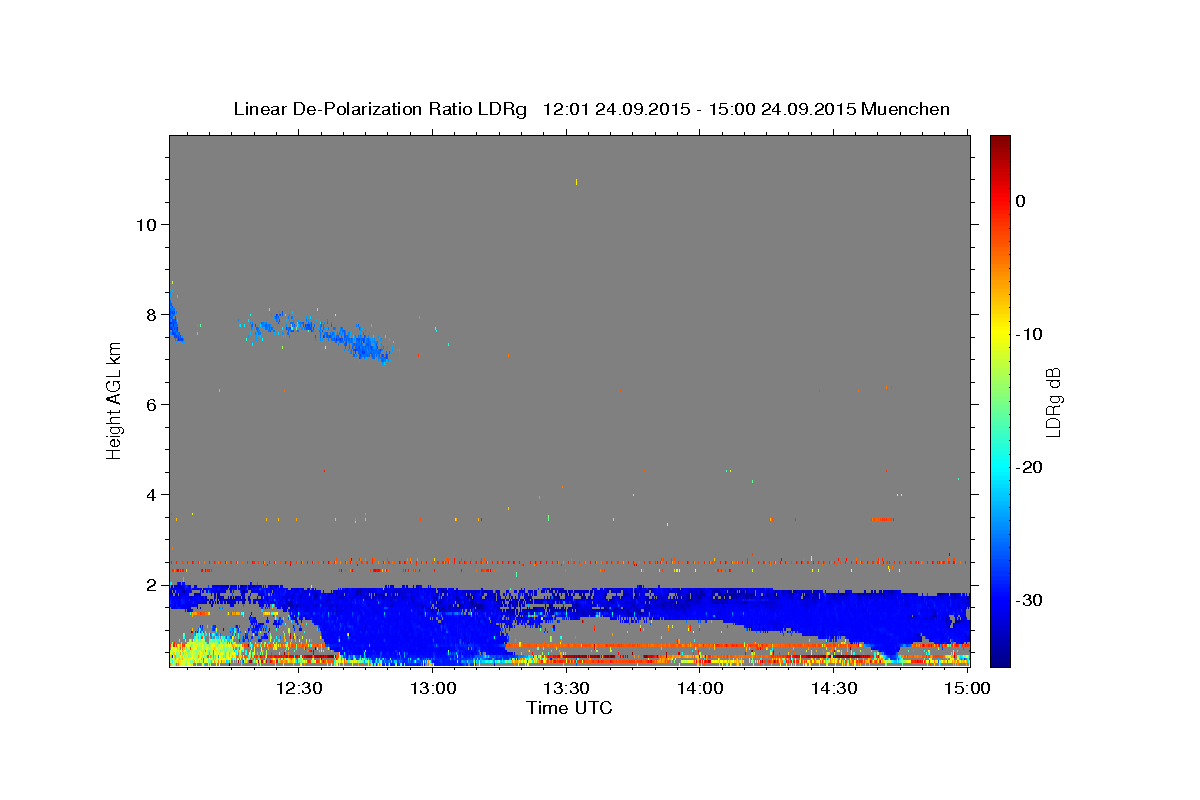Click the colorbar value -30
The width and height of the screenshot is (1200, 800).
pos(1029,600)
